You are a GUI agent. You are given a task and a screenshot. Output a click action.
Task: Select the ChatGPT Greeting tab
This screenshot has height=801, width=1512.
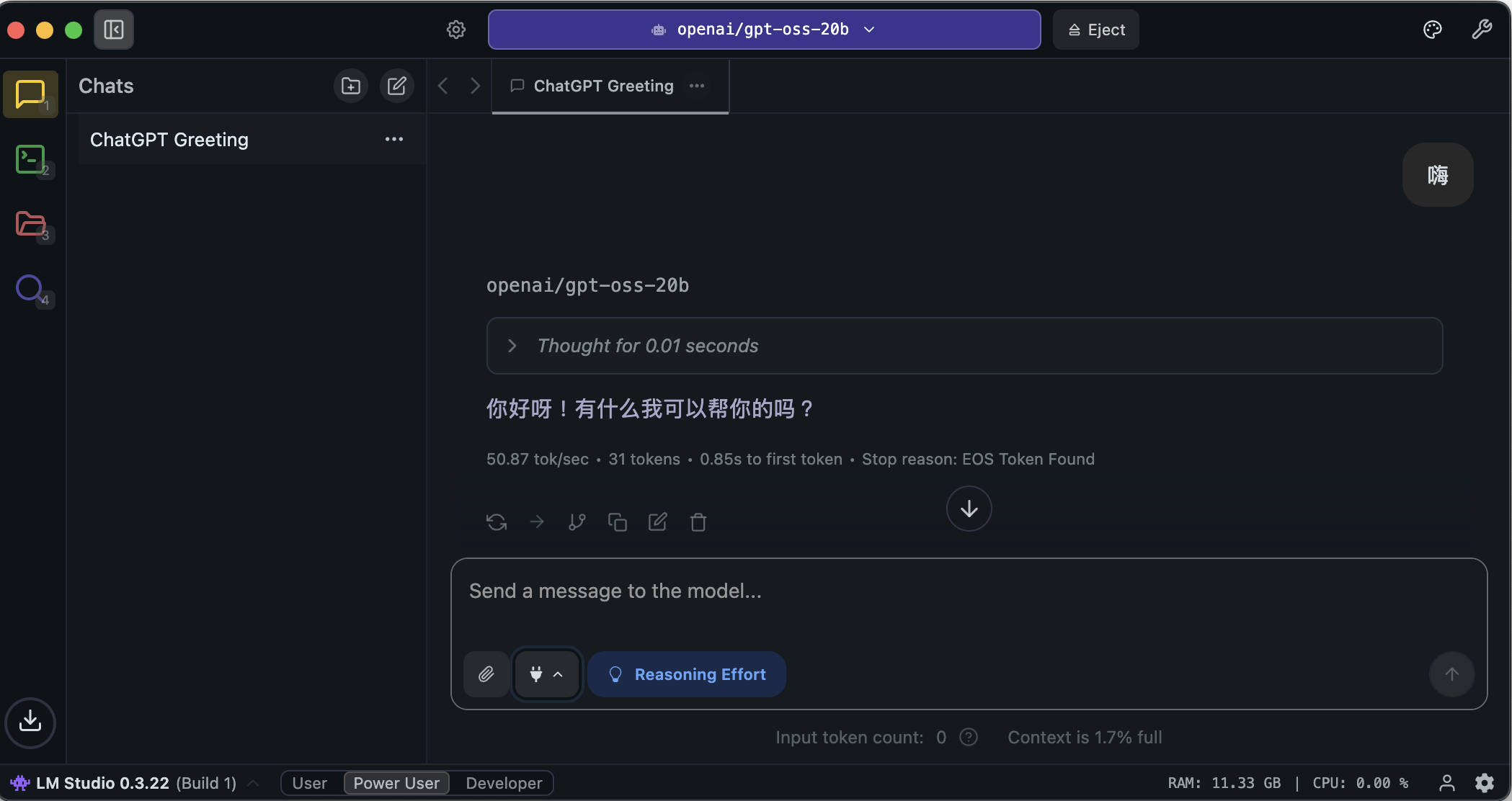(602, 86)
